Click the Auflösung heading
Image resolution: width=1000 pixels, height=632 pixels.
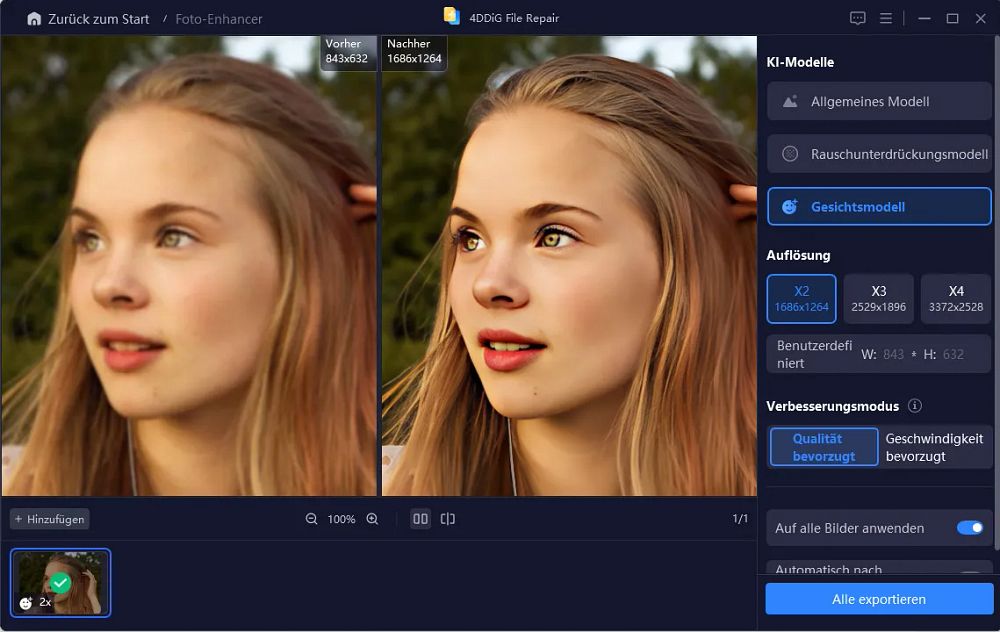coord(798,255)
